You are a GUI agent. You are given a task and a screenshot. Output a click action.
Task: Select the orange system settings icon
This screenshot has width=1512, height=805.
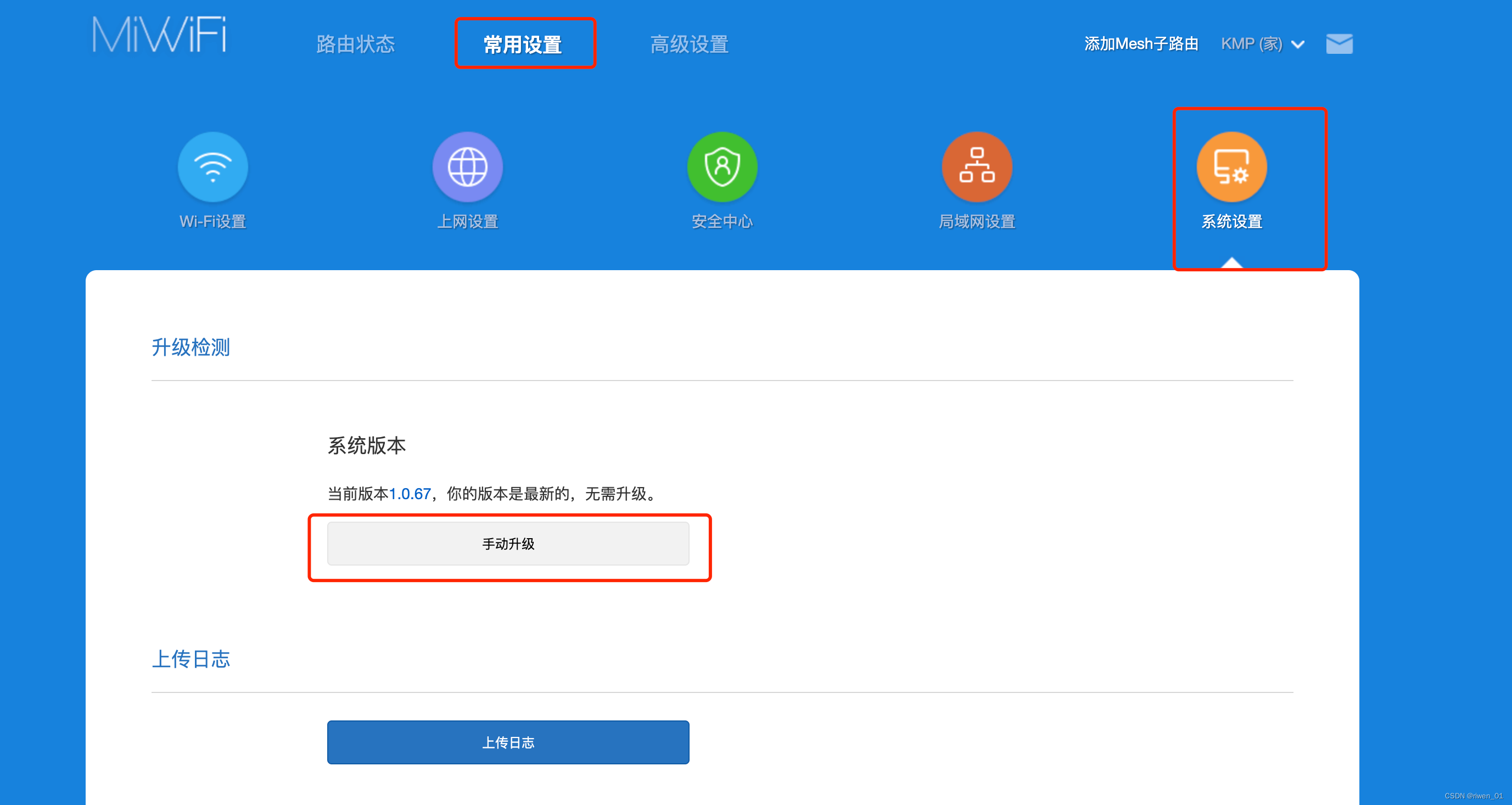coord(1231,167)
